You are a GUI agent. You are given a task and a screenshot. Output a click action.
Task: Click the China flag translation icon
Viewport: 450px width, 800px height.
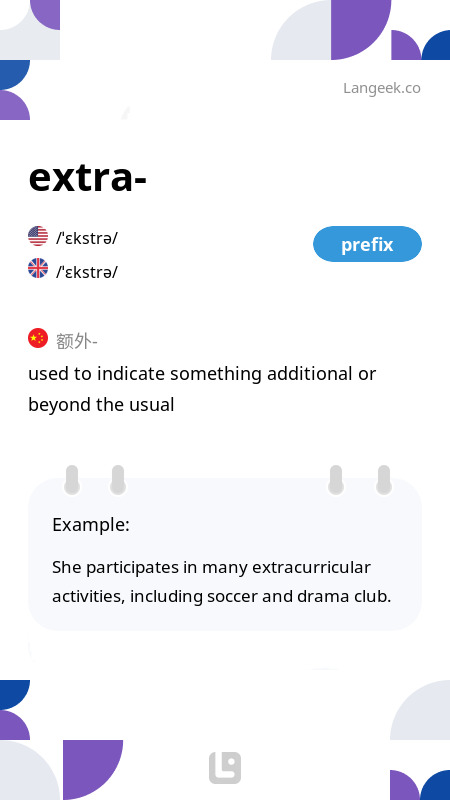(38, 338)
